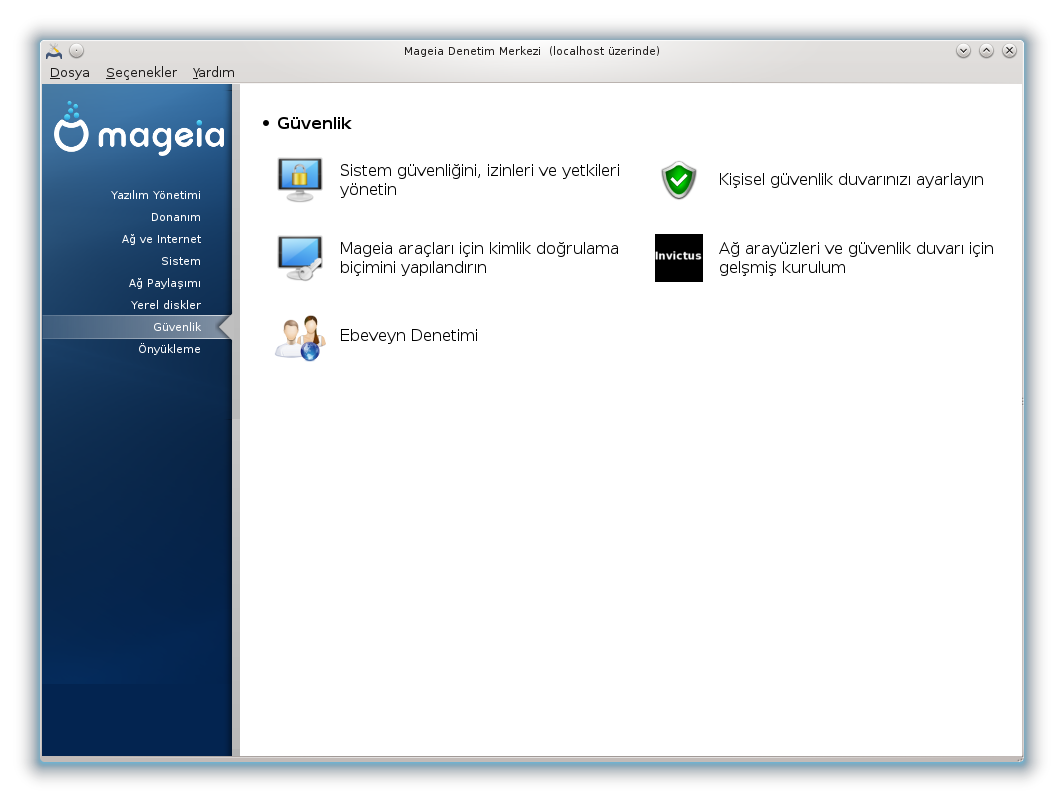Screen dimensions: 1064x802
Task: Maximize the Mageia Denetim Merkezi window
Action: point(986,51)
